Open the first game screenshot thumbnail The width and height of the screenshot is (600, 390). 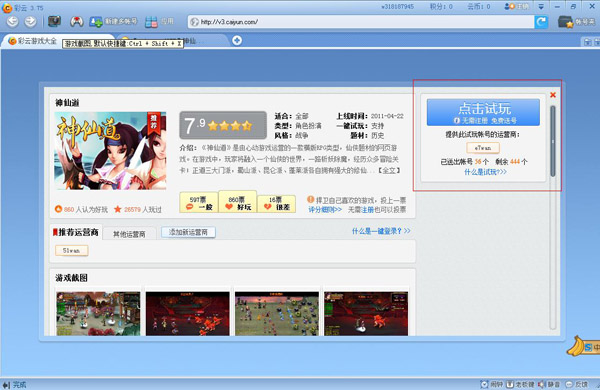tap(98, 313)
